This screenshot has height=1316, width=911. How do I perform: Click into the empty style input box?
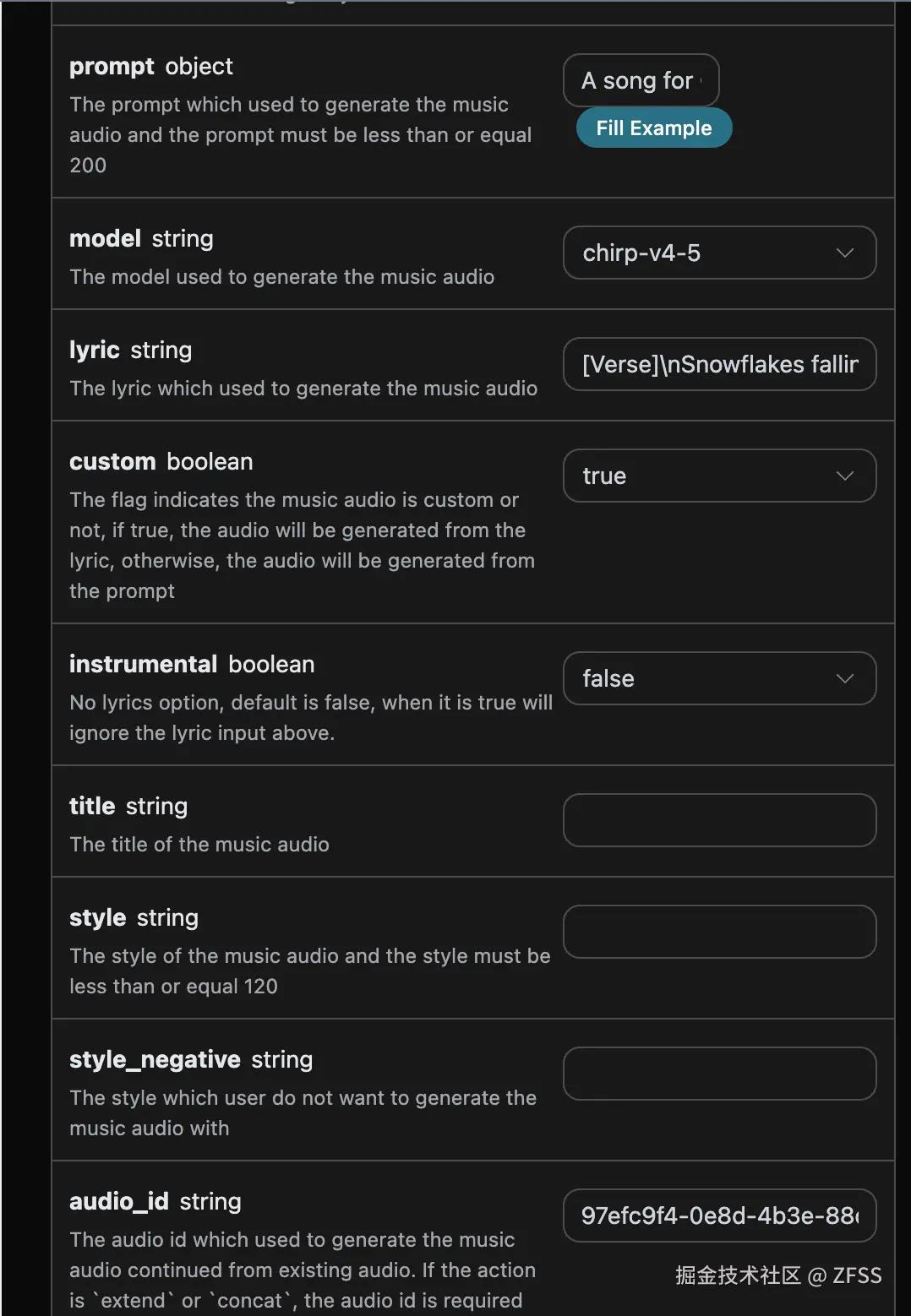pos(719,932)
